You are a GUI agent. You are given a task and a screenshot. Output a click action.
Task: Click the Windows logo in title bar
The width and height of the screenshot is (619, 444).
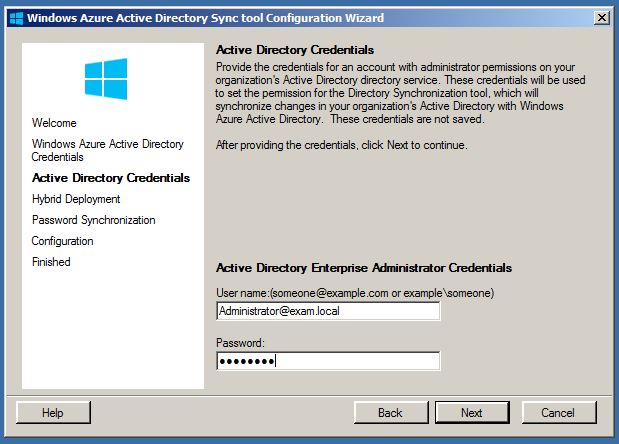[17, 18]
